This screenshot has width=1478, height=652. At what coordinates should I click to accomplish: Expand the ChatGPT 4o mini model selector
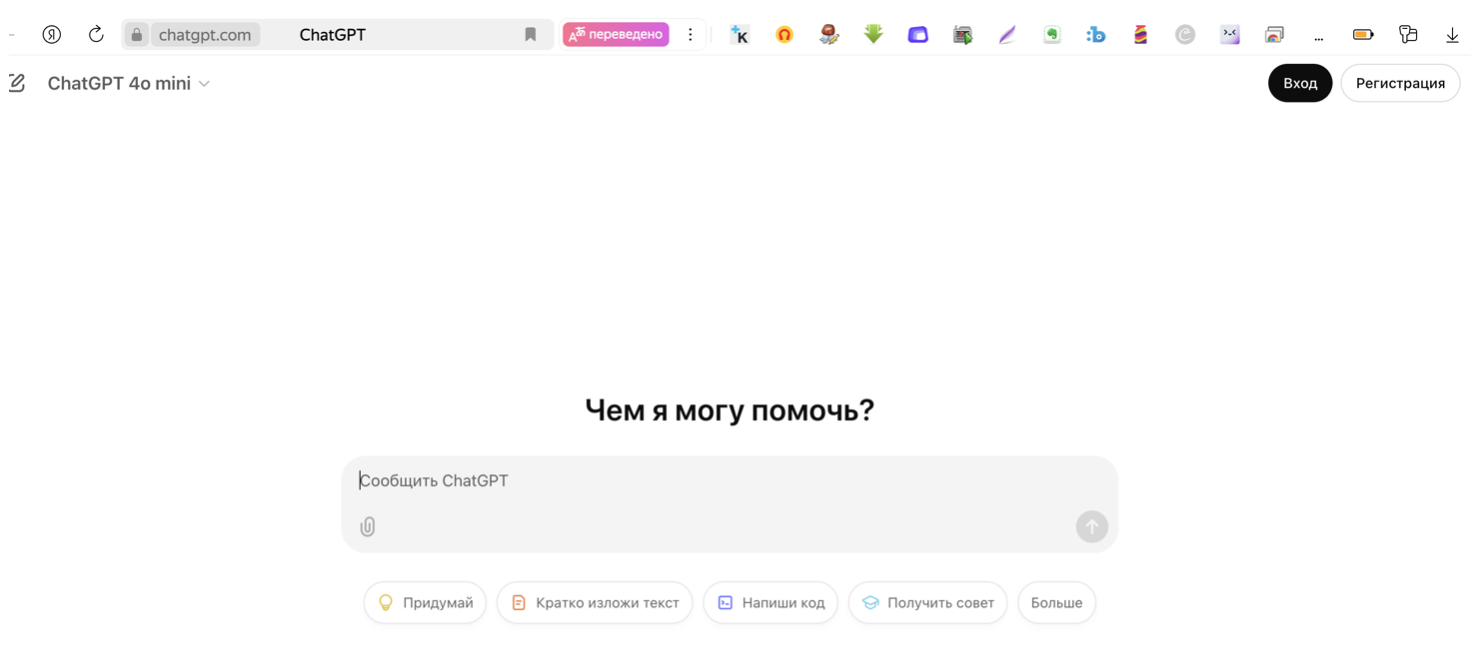coord(128,83)
